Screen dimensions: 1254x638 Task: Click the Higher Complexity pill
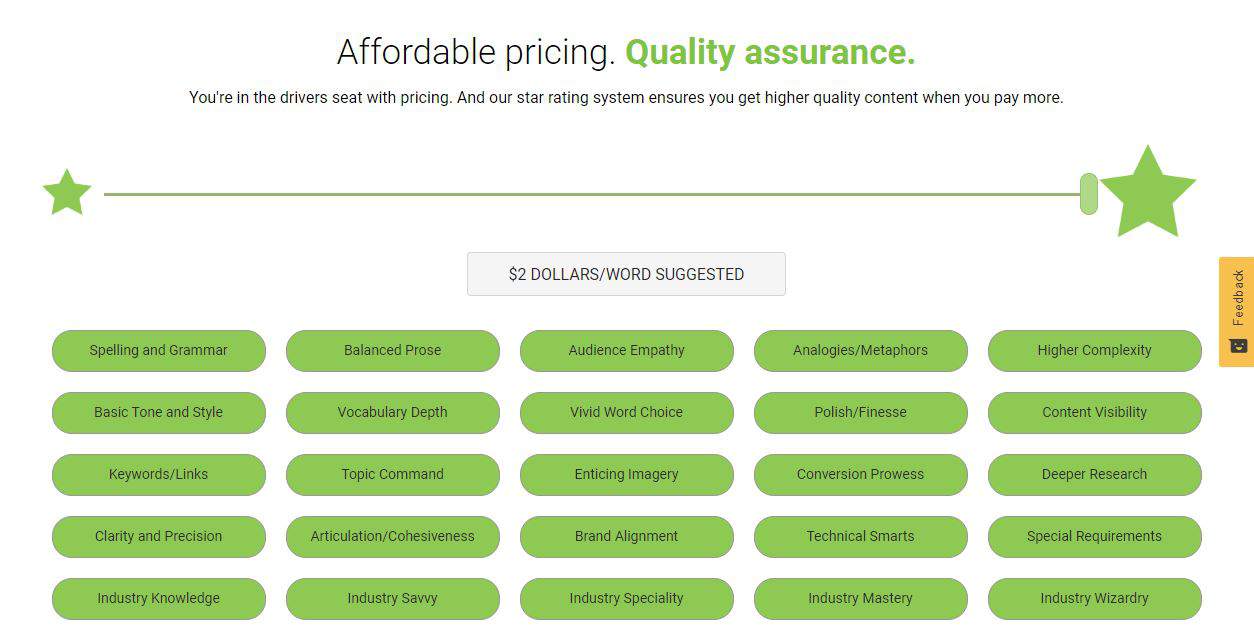click(x=1095, y=351)
